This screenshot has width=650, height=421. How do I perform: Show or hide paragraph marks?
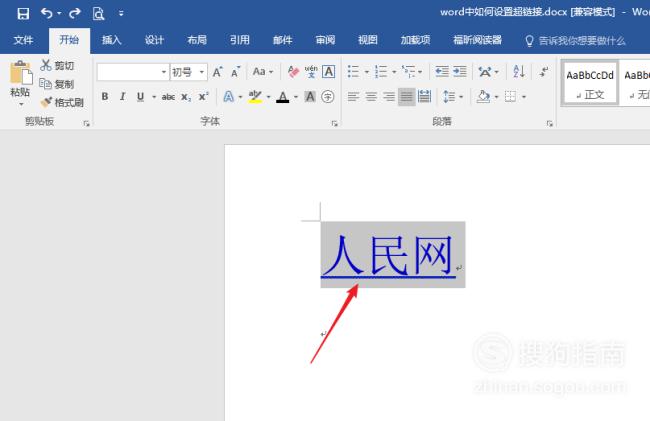pyautogui.click(x=544, y=72)
